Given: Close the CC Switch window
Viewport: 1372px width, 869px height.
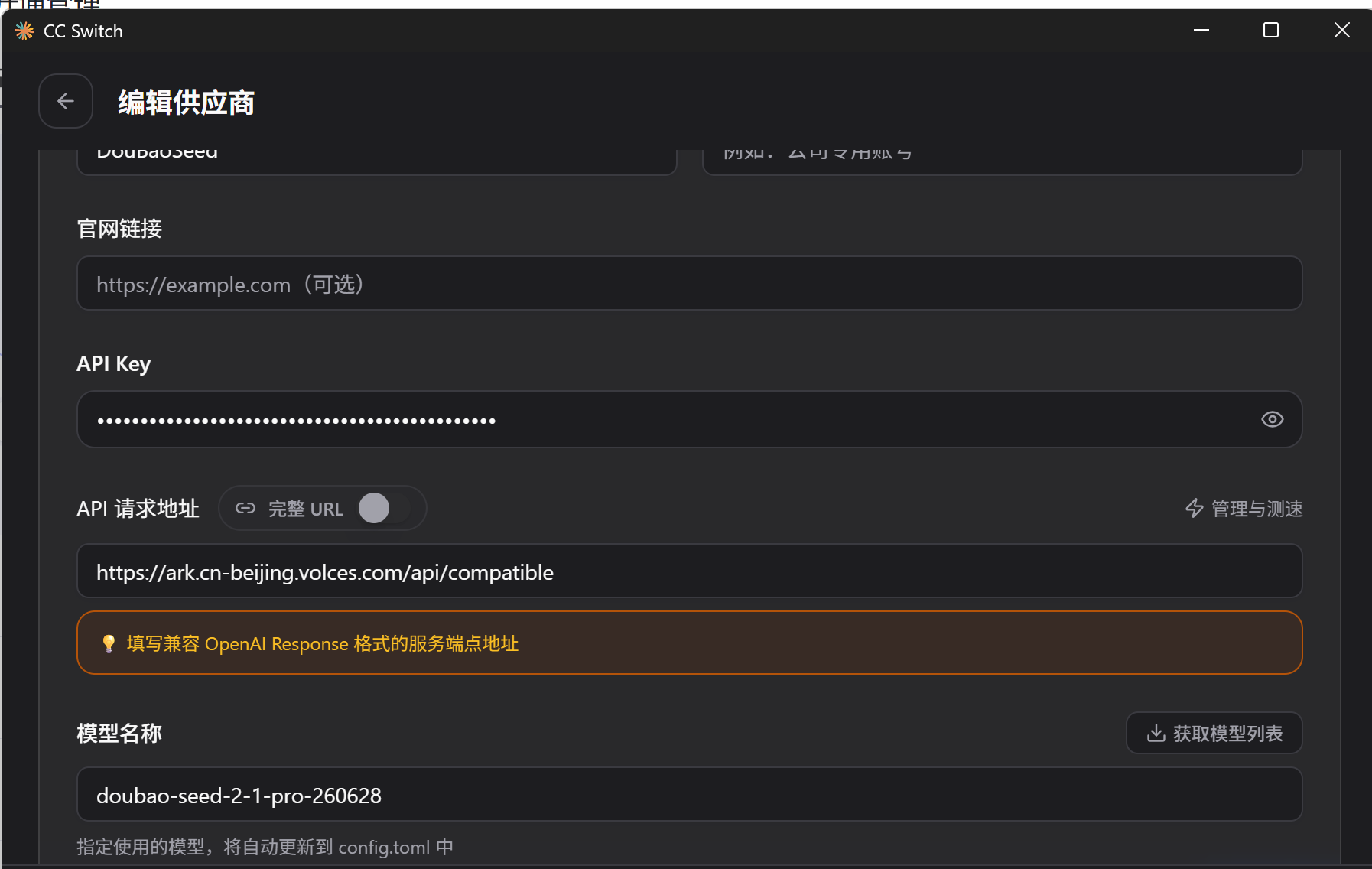Looking at the screenshot, I should [1341, 30].
